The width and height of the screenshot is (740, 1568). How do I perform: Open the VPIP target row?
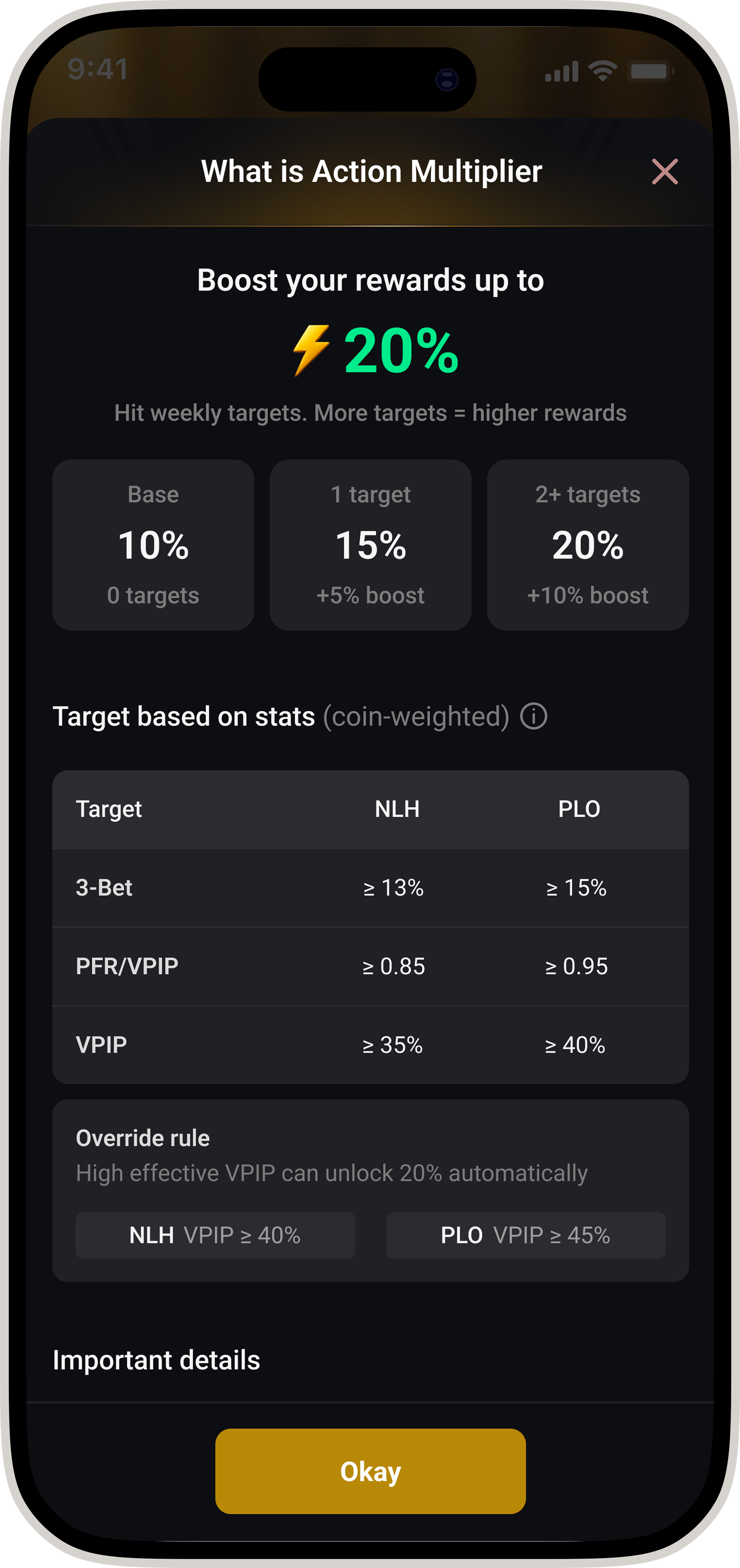(371, 1045)
